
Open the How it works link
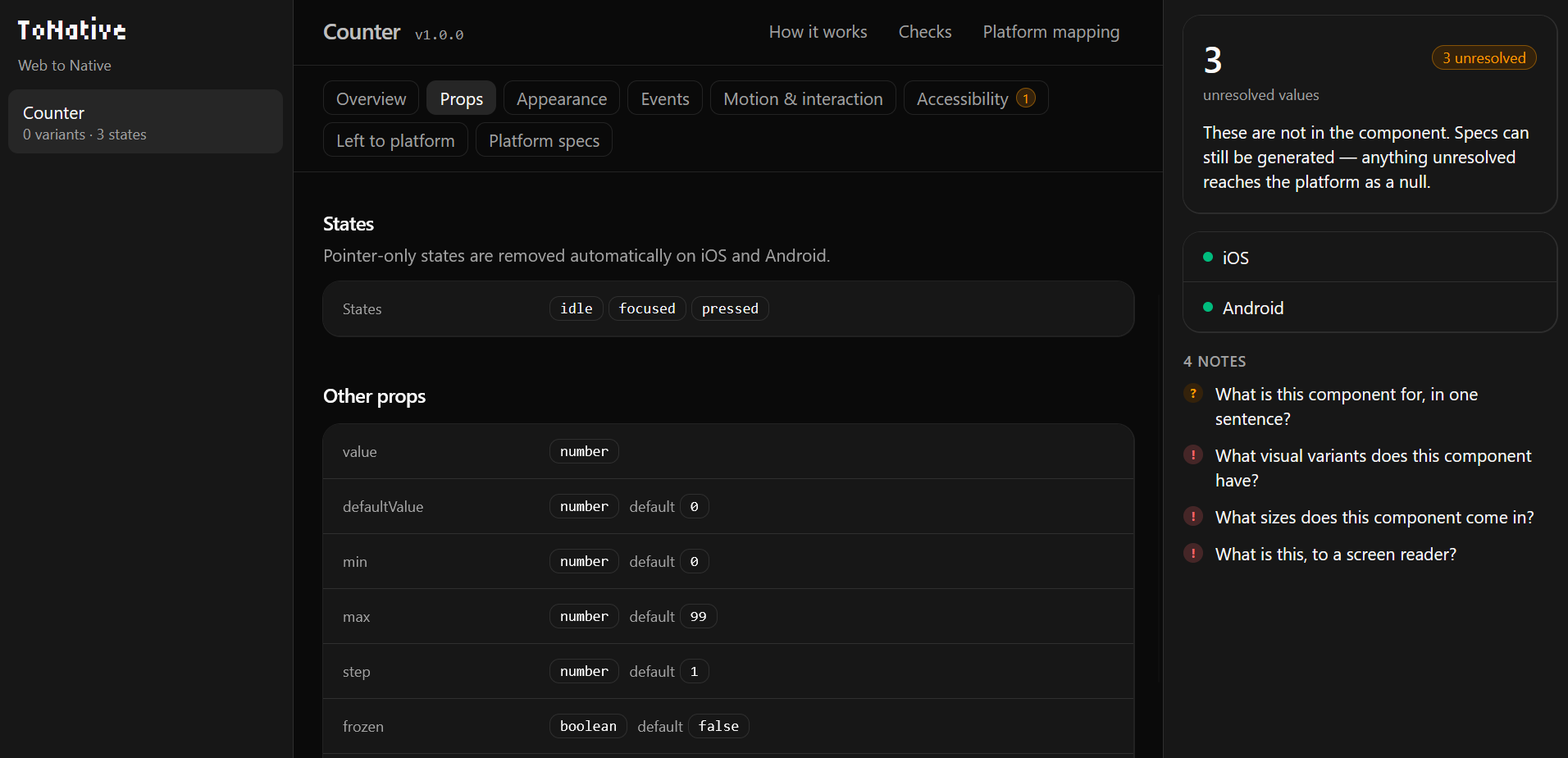(818, 32)
